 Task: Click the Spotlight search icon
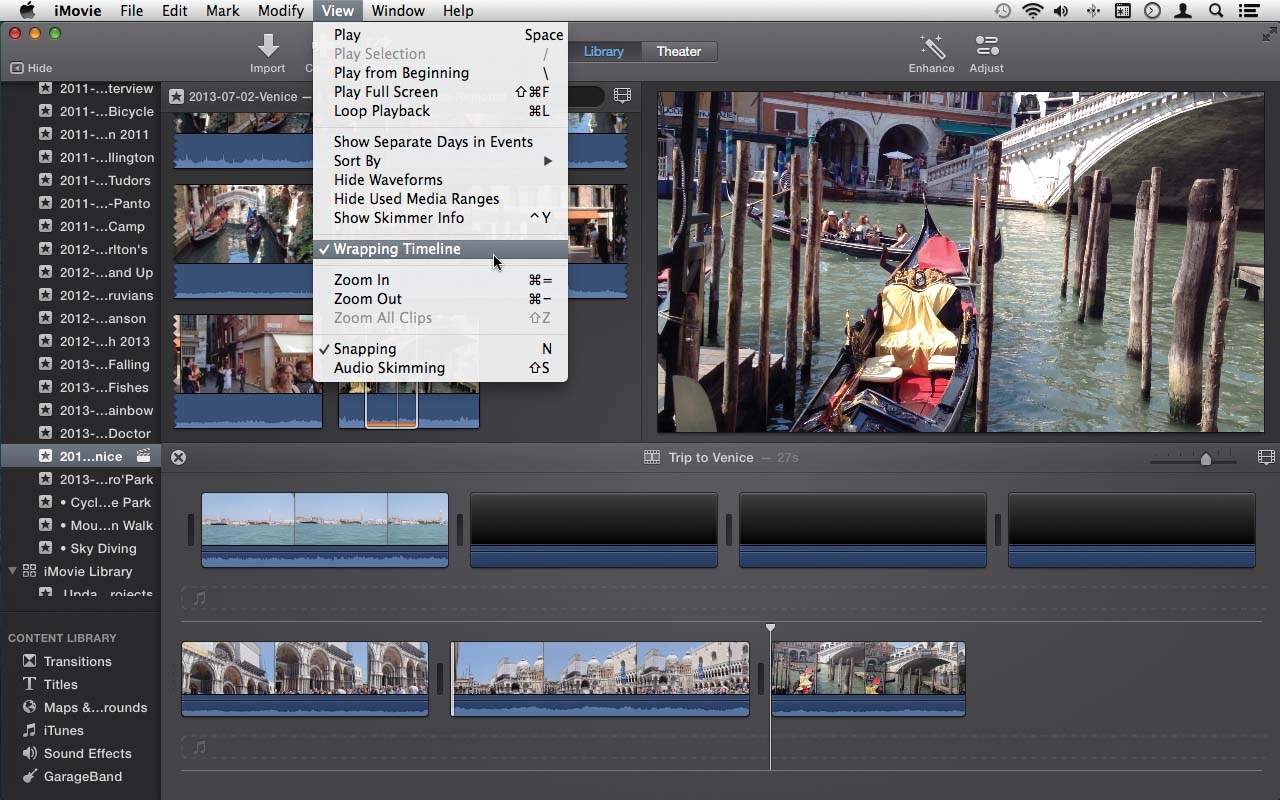coord(1216,11)
